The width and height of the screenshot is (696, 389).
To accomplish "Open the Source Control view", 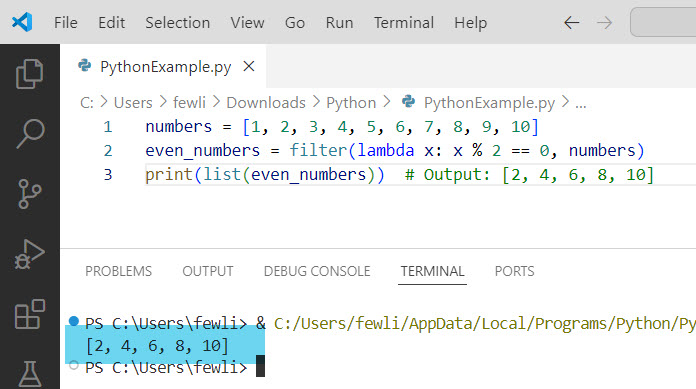I will (x=30, y=194).
